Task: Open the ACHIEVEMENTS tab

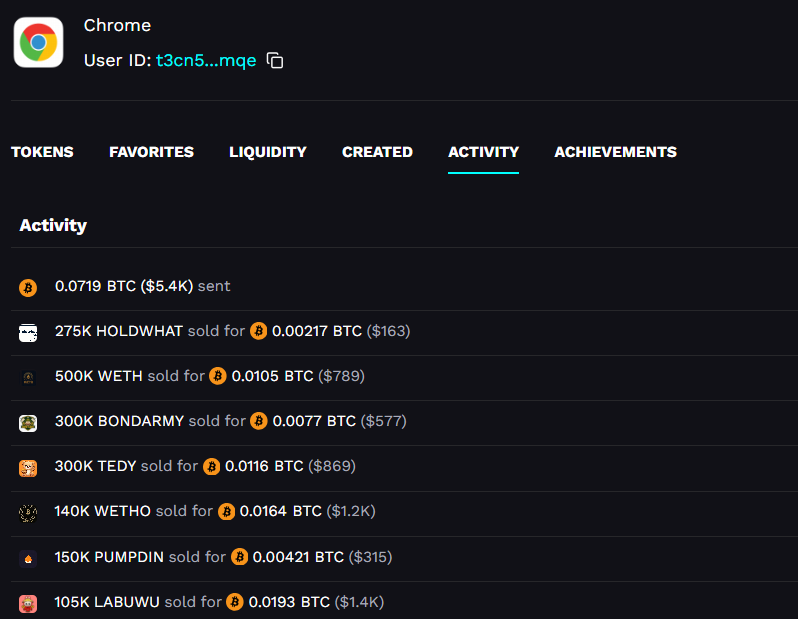Action: (615, 152)
